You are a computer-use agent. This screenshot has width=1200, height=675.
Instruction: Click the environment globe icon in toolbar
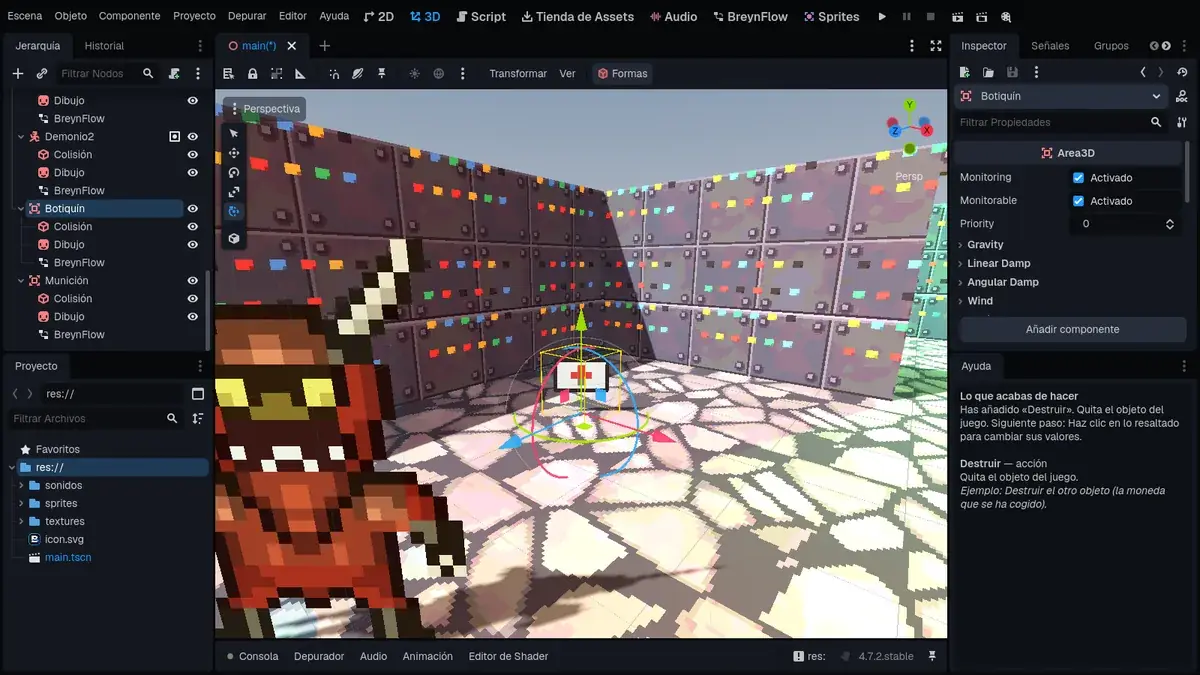point(438,74)
